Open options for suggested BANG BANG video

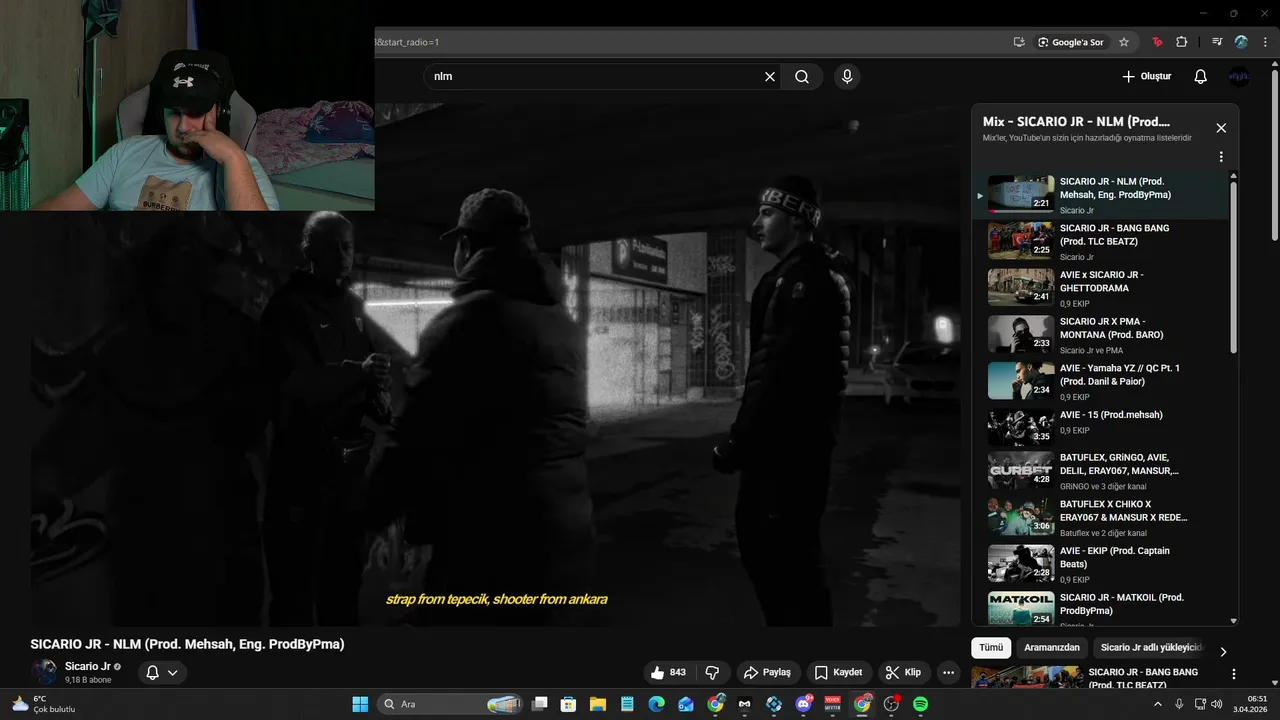pos(1234,674)
